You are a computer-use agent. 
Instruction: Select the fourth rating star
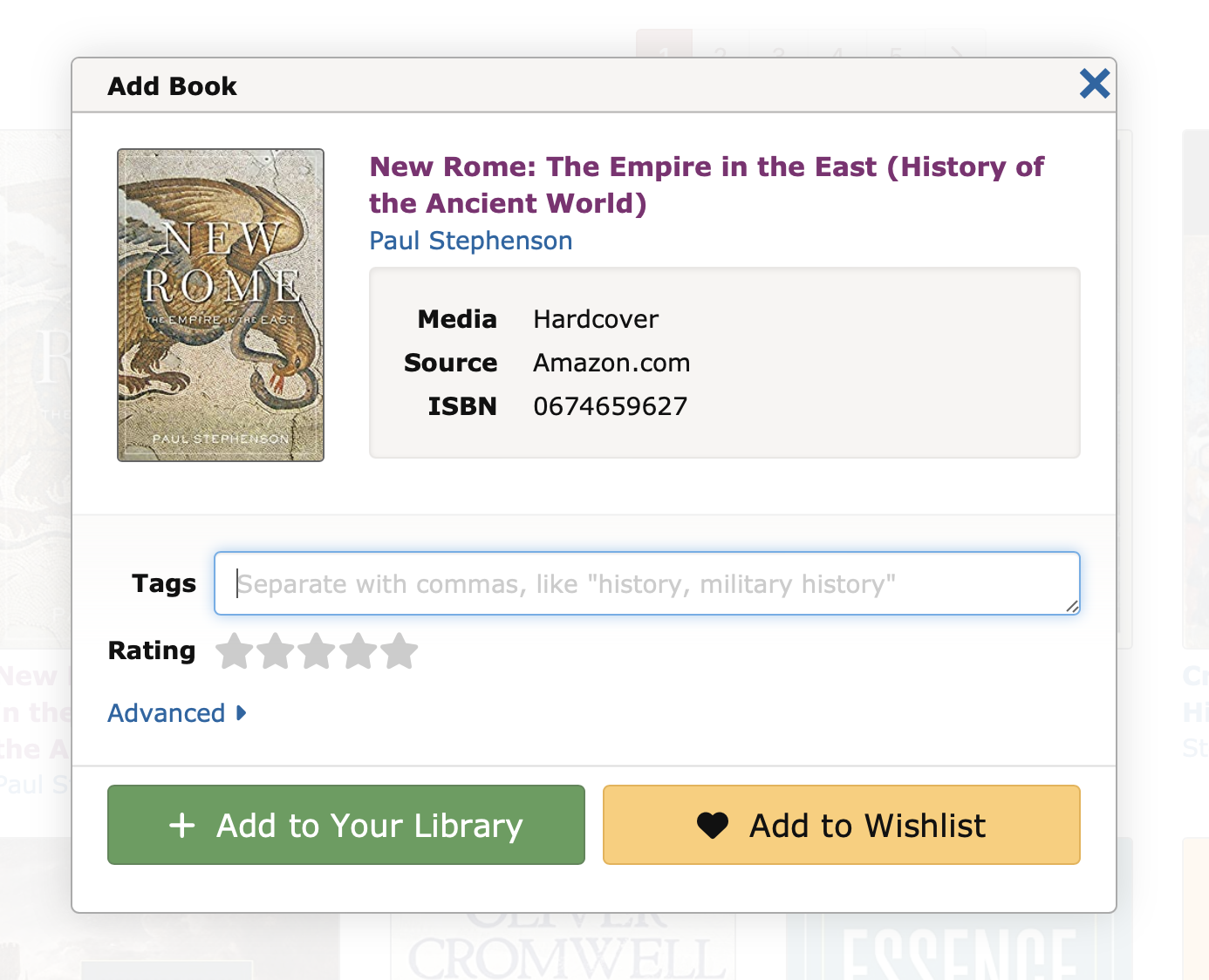point(359,650)
